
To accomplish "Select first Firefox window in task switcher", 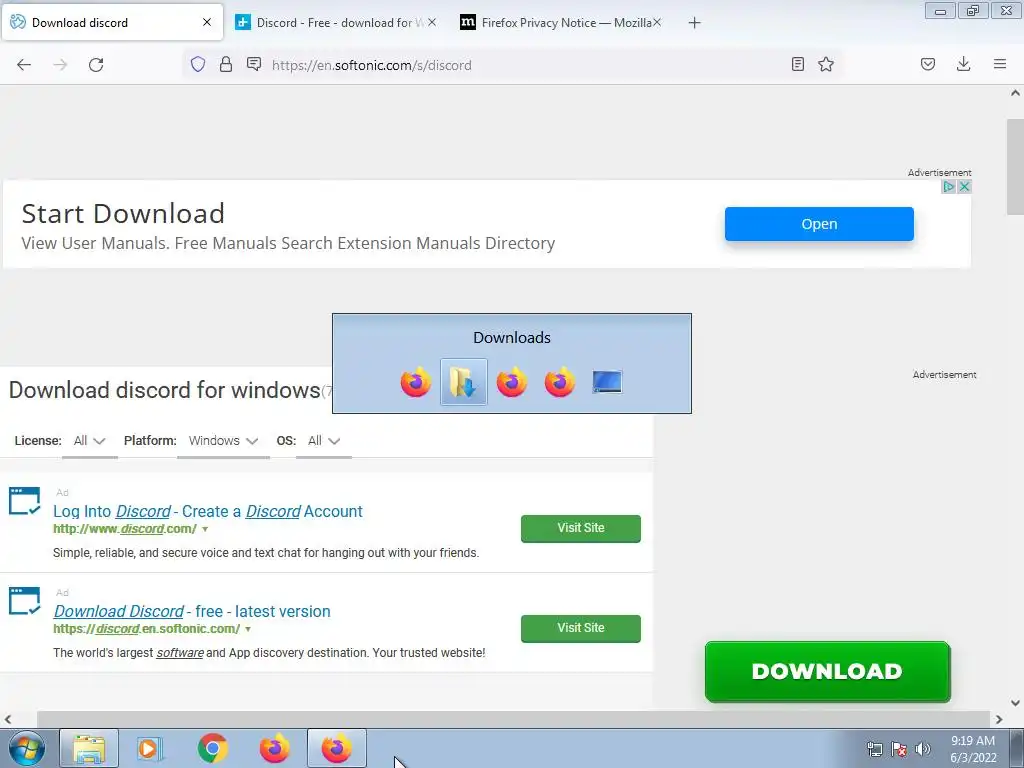I will coord(416,382).
